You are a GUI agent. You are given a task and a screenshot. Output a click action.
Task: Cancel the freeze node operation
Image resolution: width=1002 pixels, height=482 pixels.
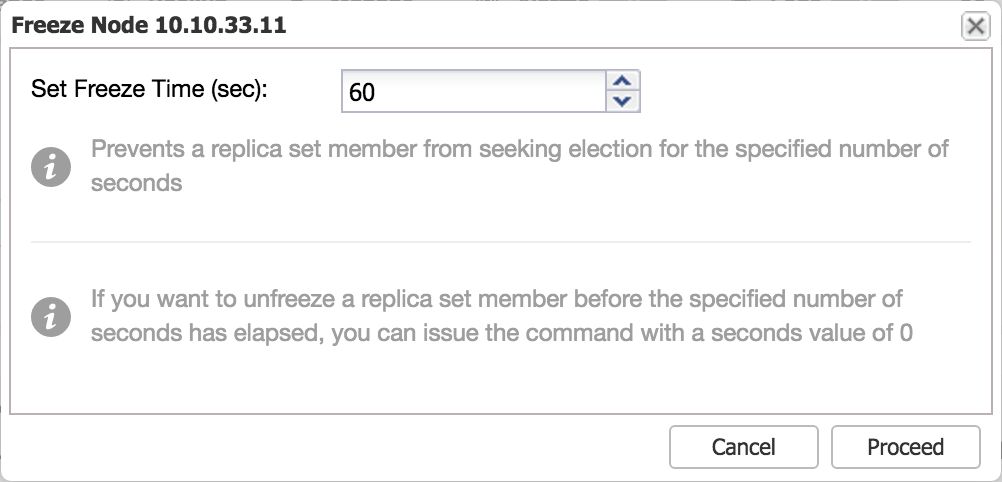[x=744, y=446]
